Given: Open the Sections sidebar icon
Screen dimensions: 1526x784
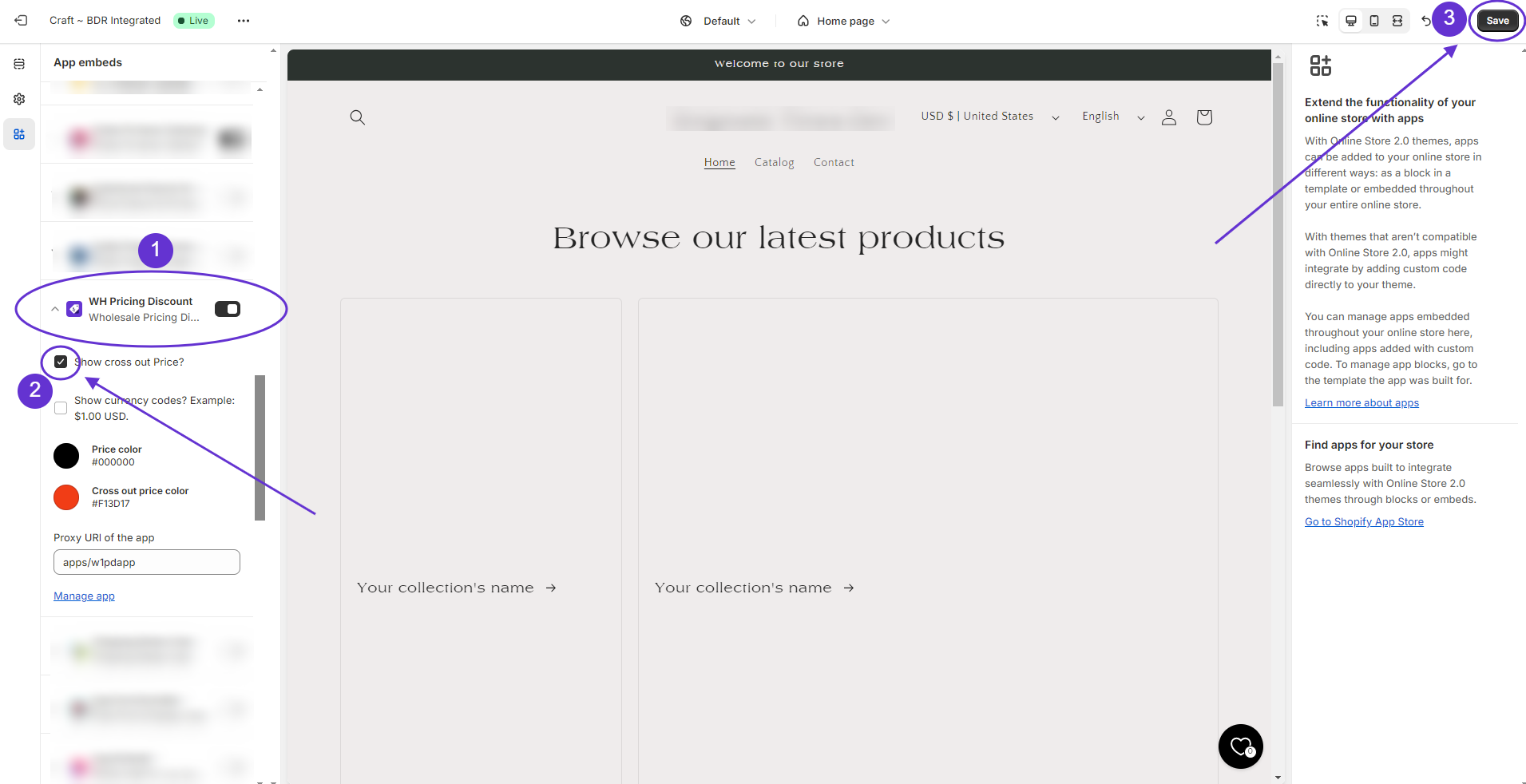Looking at the screenshot, I should [x=19, y=64].
